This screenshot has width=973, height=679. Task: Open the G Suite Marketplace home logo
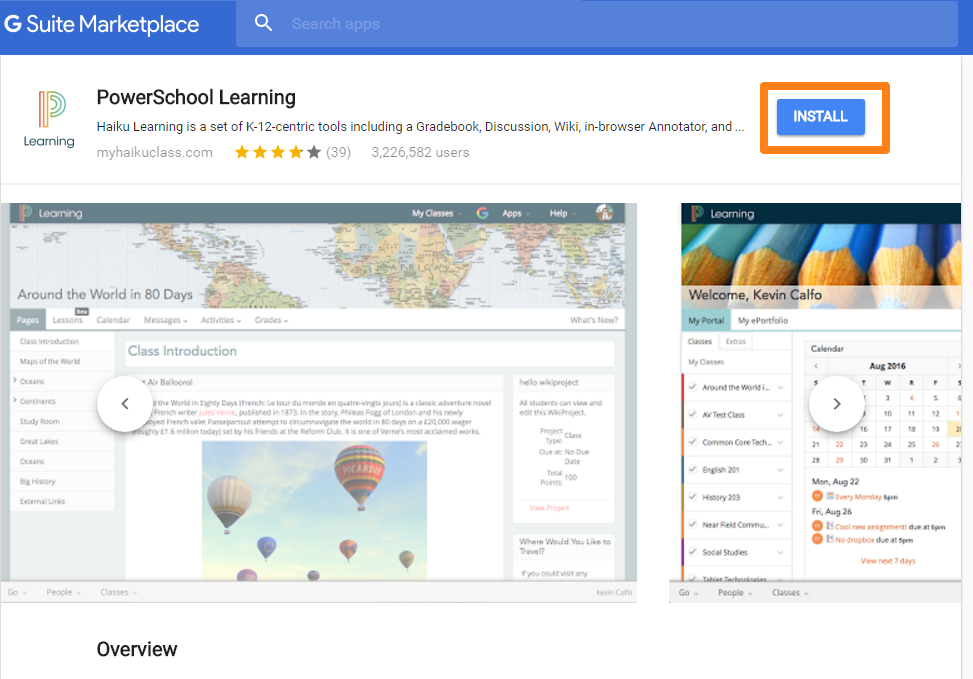(101, 24)
